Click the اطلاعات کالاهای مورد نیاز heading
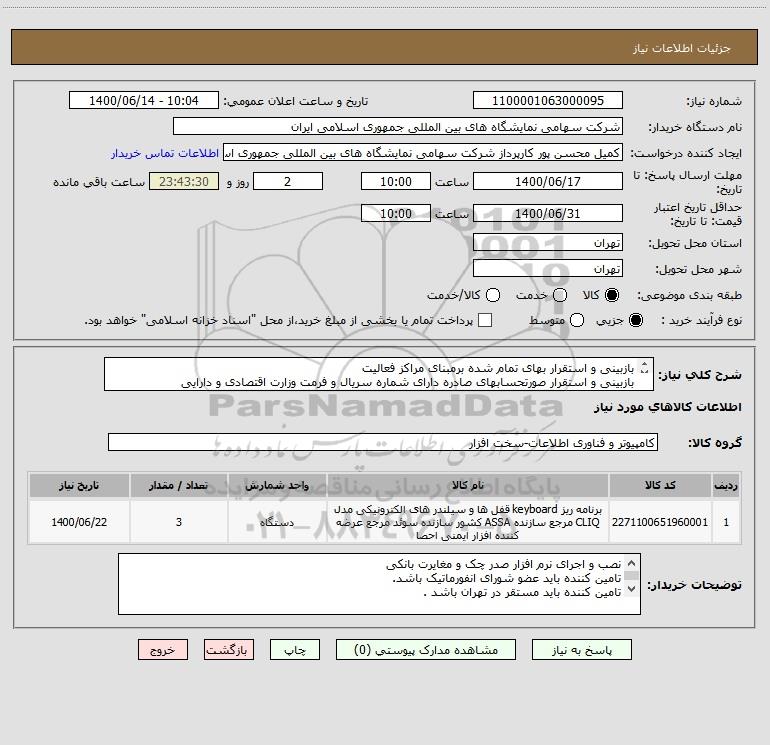Screen dimensions: 770x745 tap(667, 407)
